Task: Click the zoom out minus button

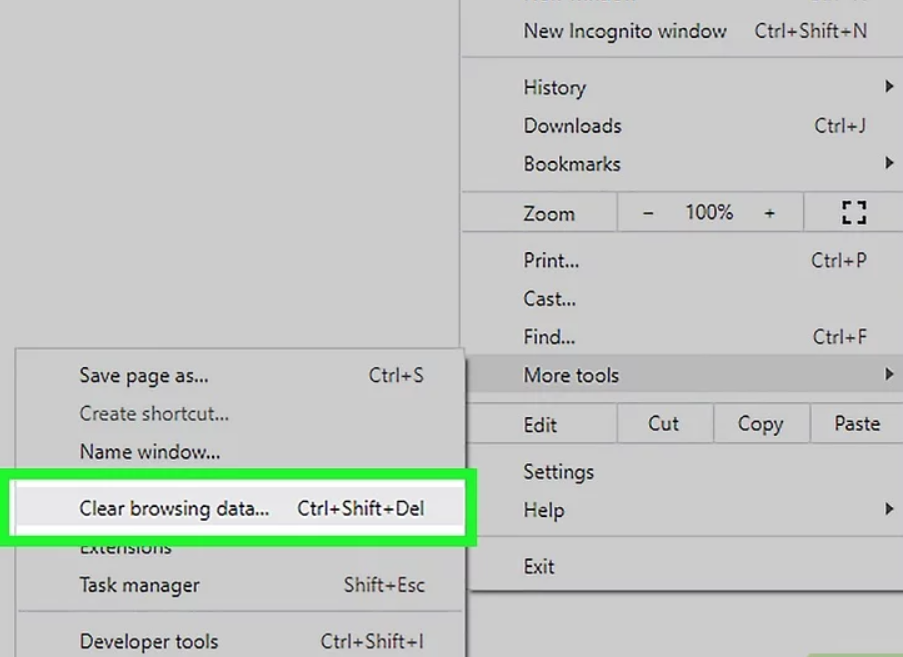Action: point(648,213)
